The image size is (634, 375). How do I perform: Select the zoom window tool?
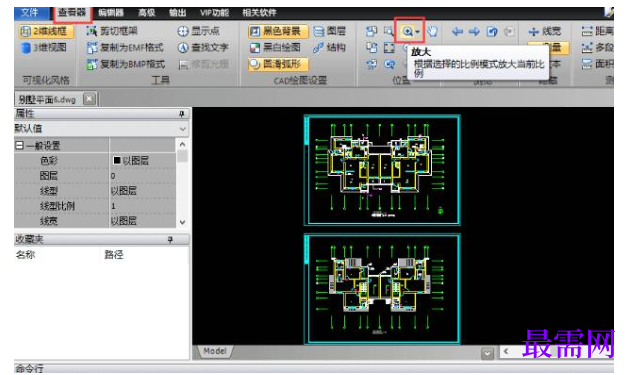coord(389,31)
